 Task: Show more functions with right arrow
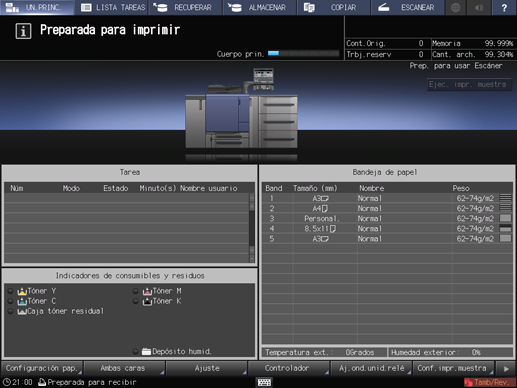pos(506,368)
